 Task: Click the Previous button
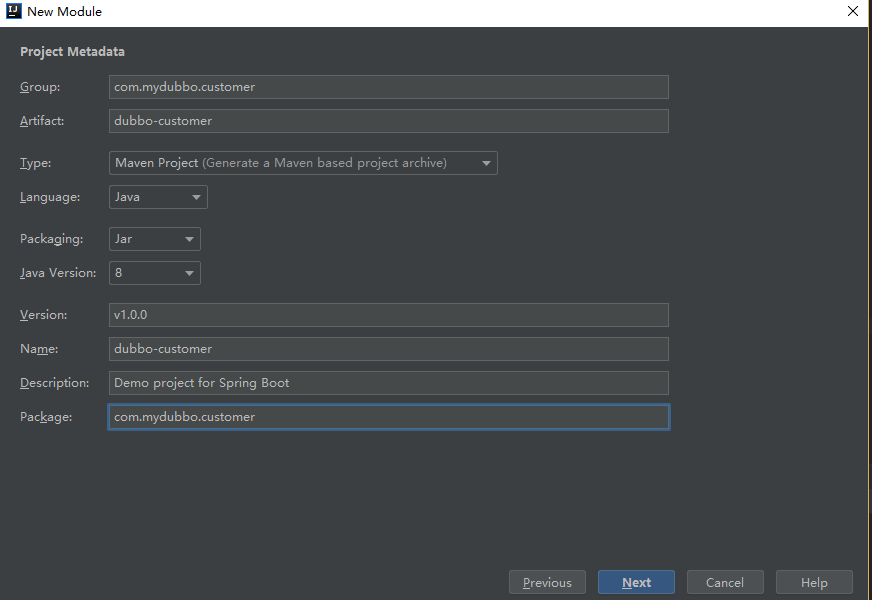tap(547, 582)
